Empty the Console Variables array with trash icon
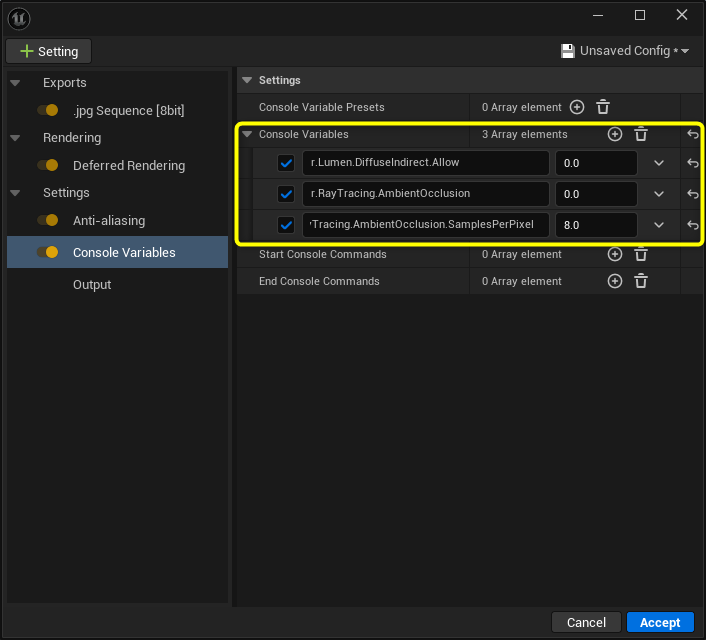Image resolution: width=706 pixels, height=640 pixels. tap(641, 134)
